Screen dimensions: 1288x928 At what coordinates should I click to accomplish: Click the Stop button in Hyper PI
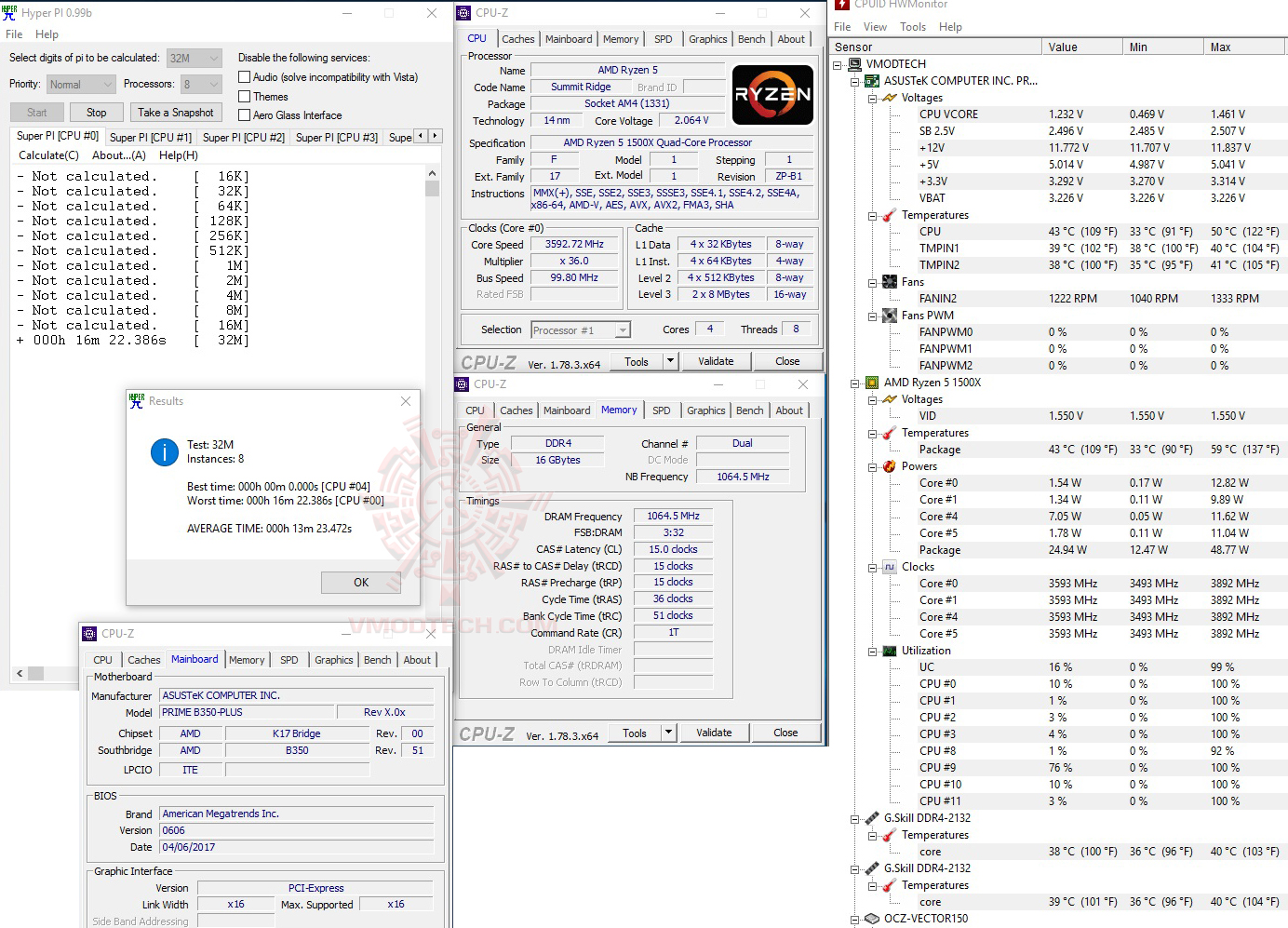pos(97,113)
